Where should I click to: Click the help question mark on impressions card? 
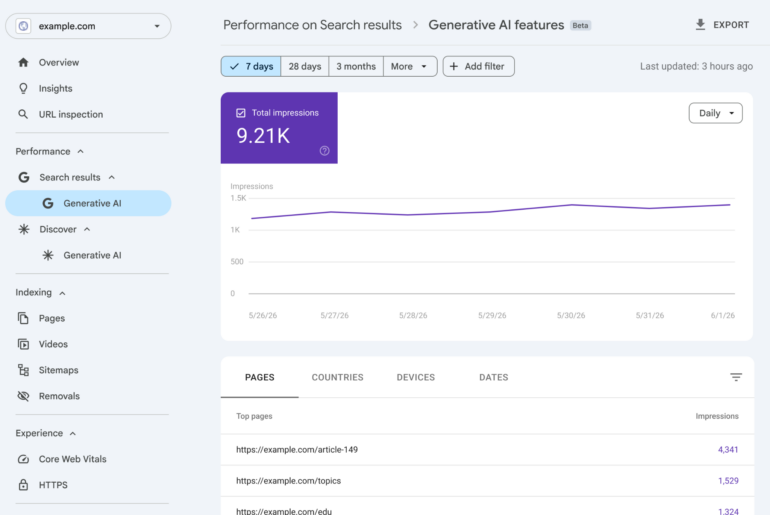[325, 151]
